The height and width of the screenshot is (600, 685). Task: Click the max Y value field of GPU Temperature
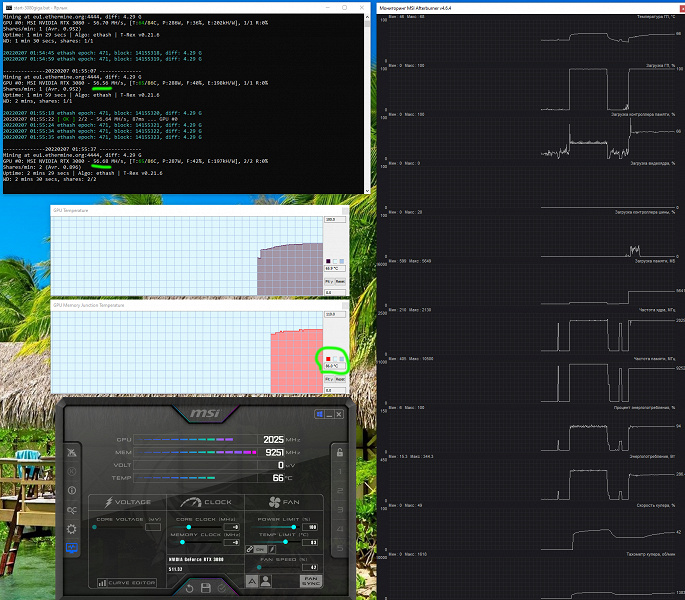pos(335,219)
